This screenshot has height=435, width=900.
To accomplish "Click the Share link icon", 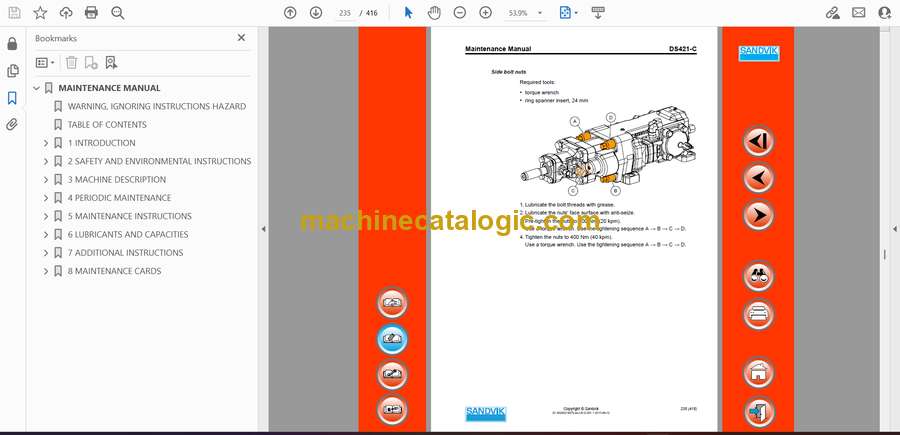I will pyautogui.click(x=833, y=13).
